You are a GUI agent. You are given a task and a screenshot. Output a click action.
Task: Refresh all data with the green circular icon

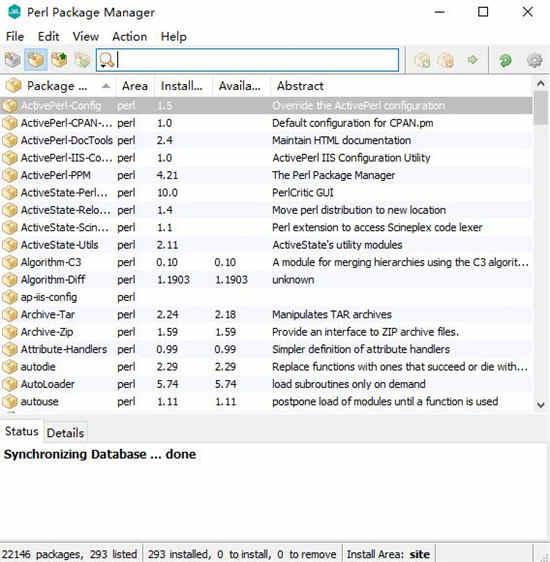pyautogui.click(x=505, y=60)
